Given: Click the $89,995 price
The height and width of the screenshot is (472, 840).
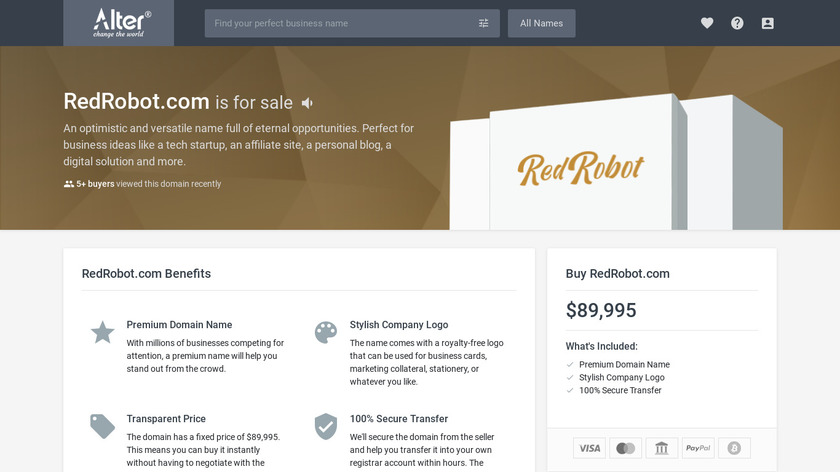Looking at the screenshot, I should point(601,310).
